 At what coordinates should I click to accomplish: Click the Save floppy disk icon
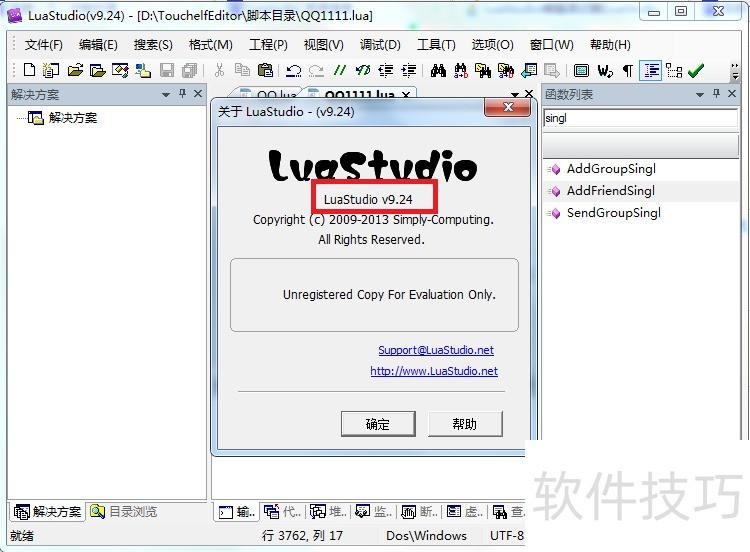(x=166, y=70)
